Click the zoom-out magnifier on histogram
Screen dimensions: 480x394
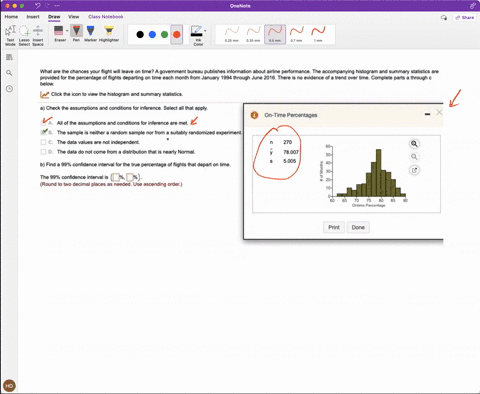tap(414, 157)
